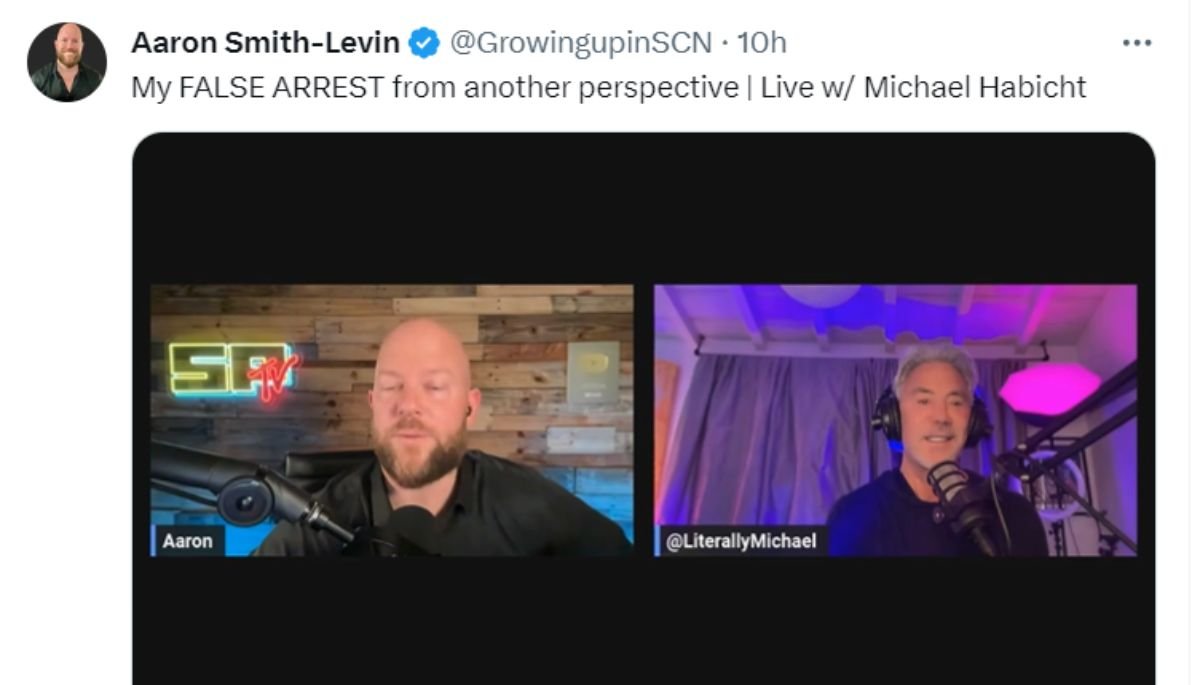Open Aaron Smith-Levin's profile avatar
Screen dimensions: 1200x685
click(x=67, y=62)
